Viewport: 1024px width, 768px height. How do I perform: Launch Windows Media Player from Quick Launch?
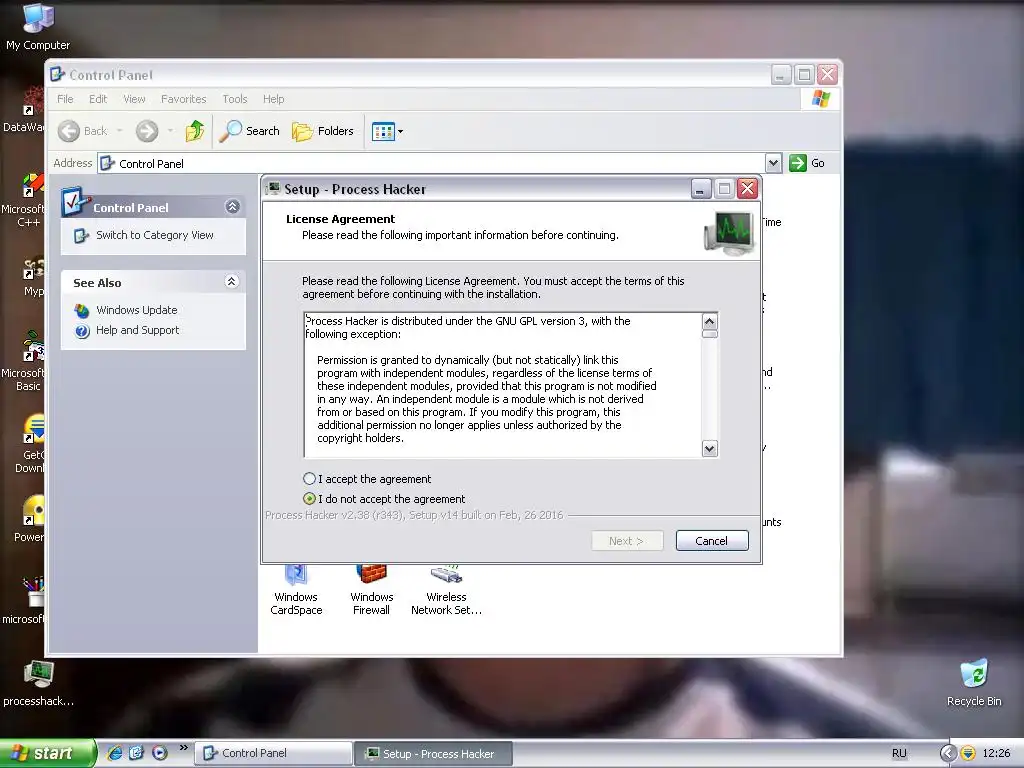tap(159, 753)
